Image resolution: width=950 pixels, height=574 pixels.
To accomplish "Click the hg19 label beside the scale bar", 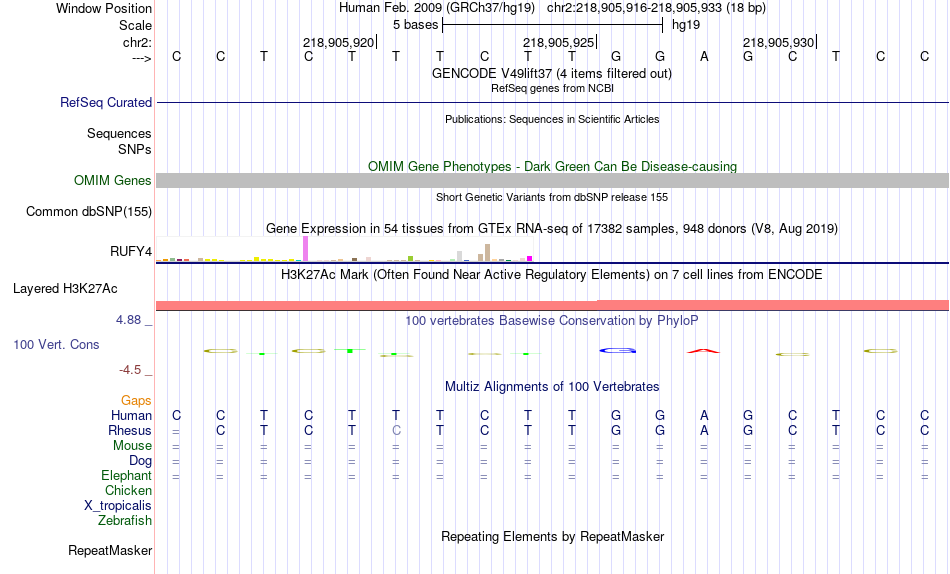I will pos(686,25).
